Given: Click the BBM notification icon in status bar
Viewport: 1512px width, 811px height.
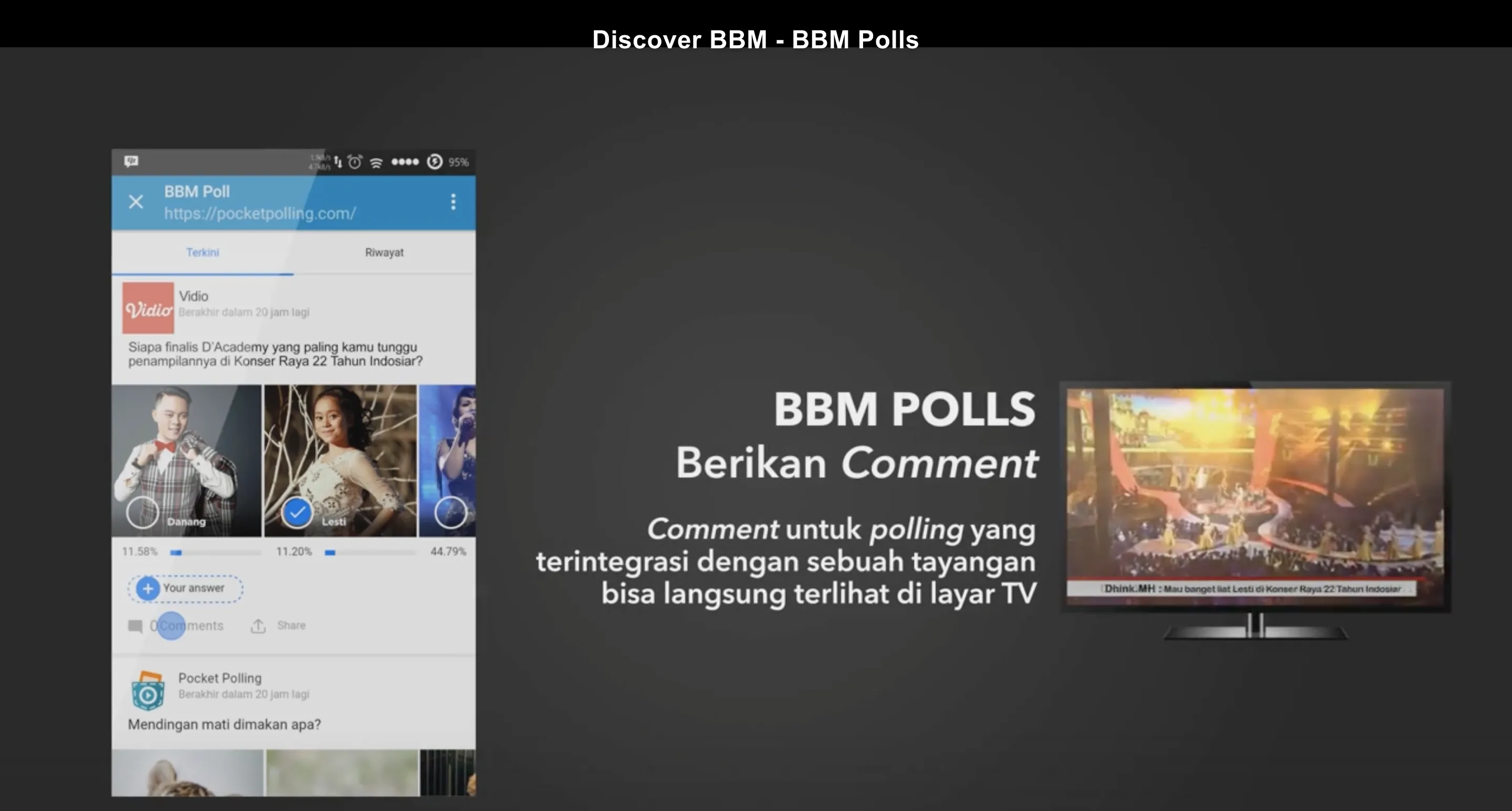Looking at the screenshot, I should point(131,161).
